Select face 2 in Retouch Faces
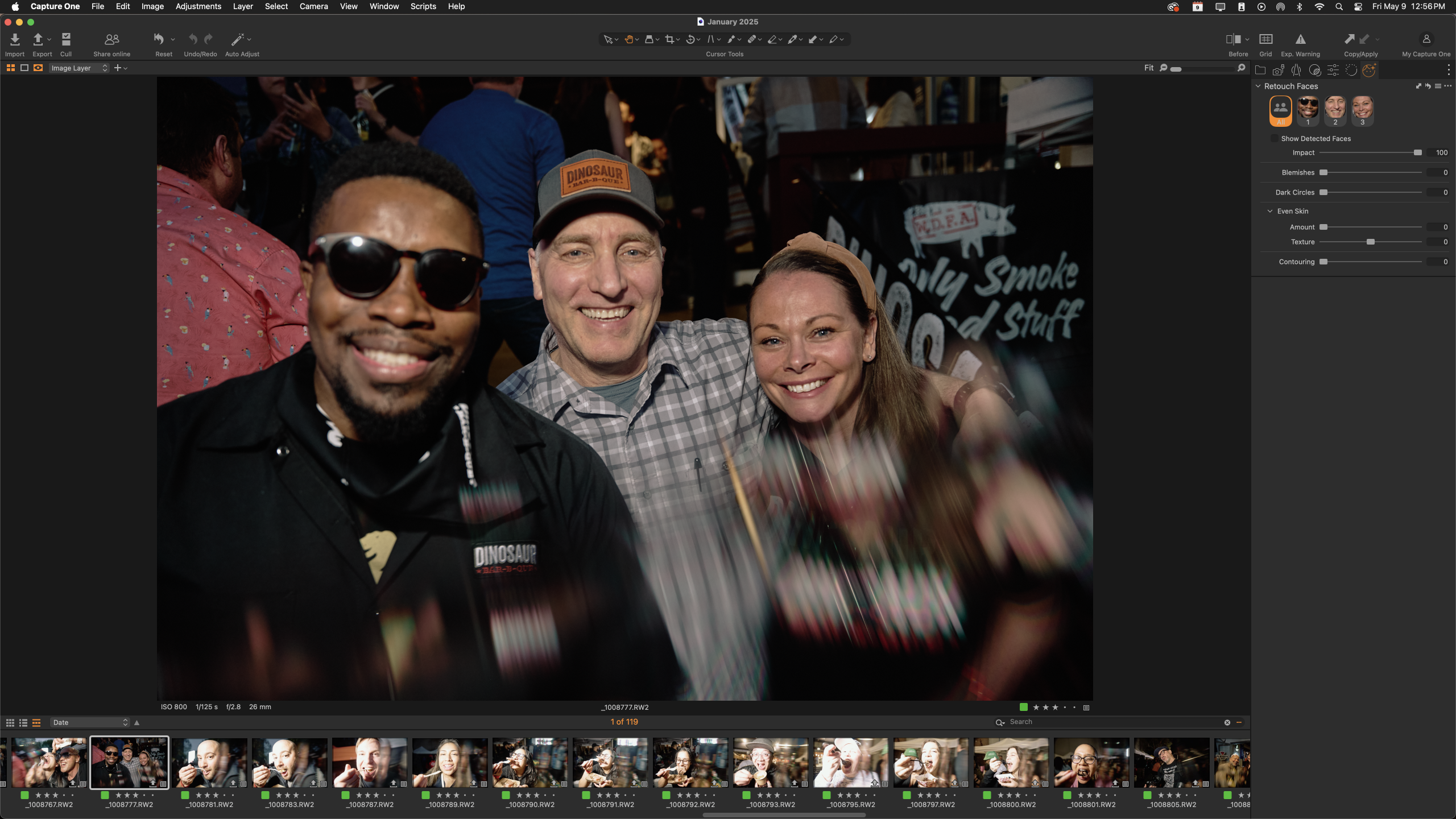This screenshot has width=1456, height=819. [1335, 110]
